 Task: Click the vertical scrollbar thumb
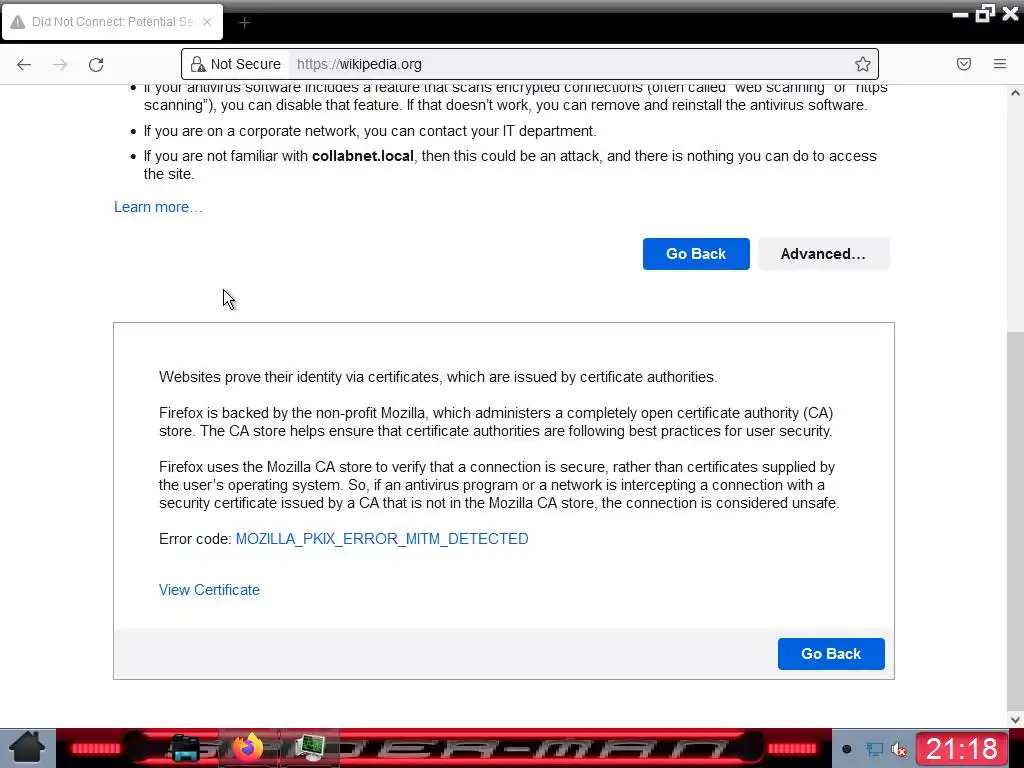1016,519
